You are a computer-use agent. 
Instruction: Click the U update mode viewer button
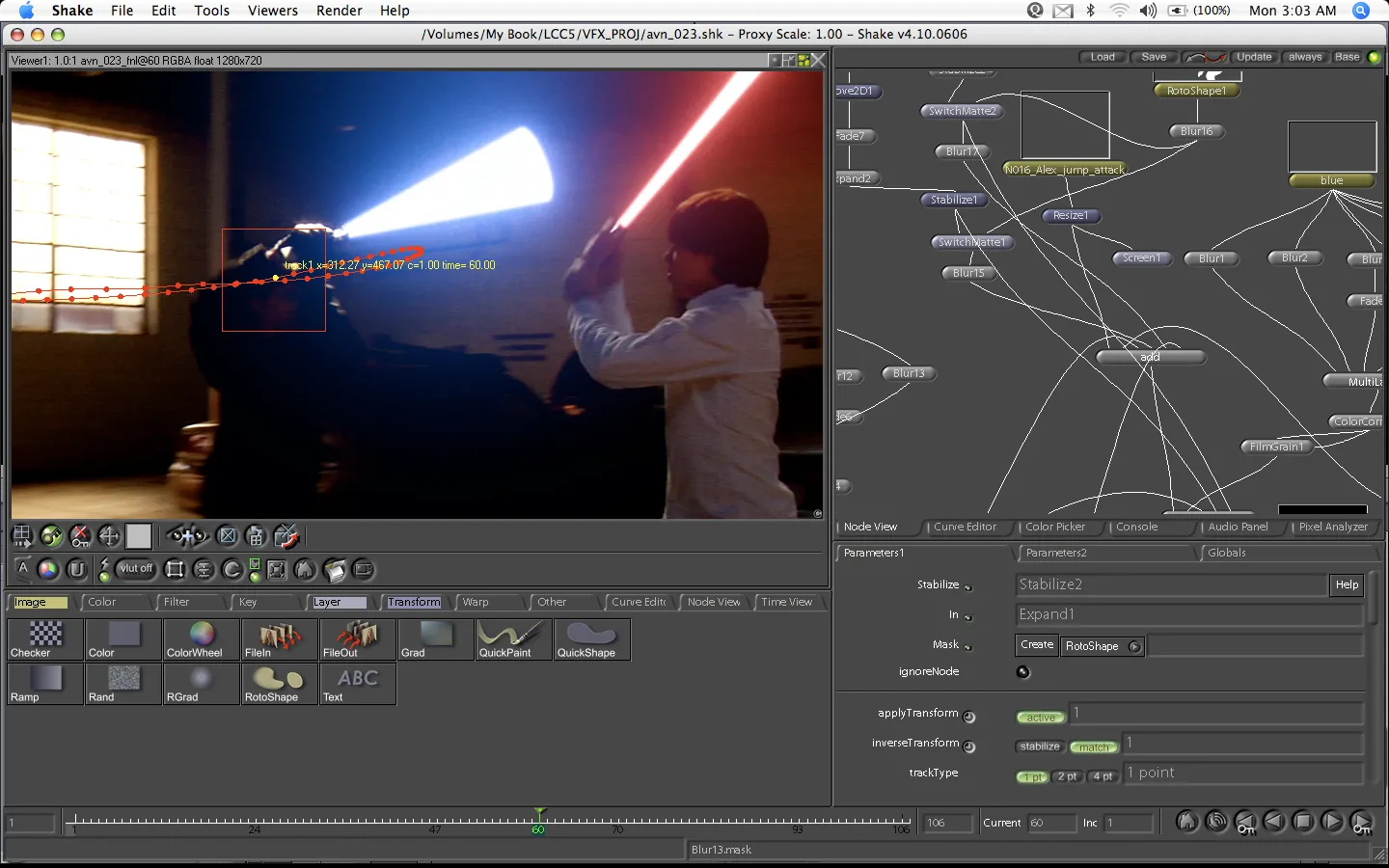coord(77,569)
